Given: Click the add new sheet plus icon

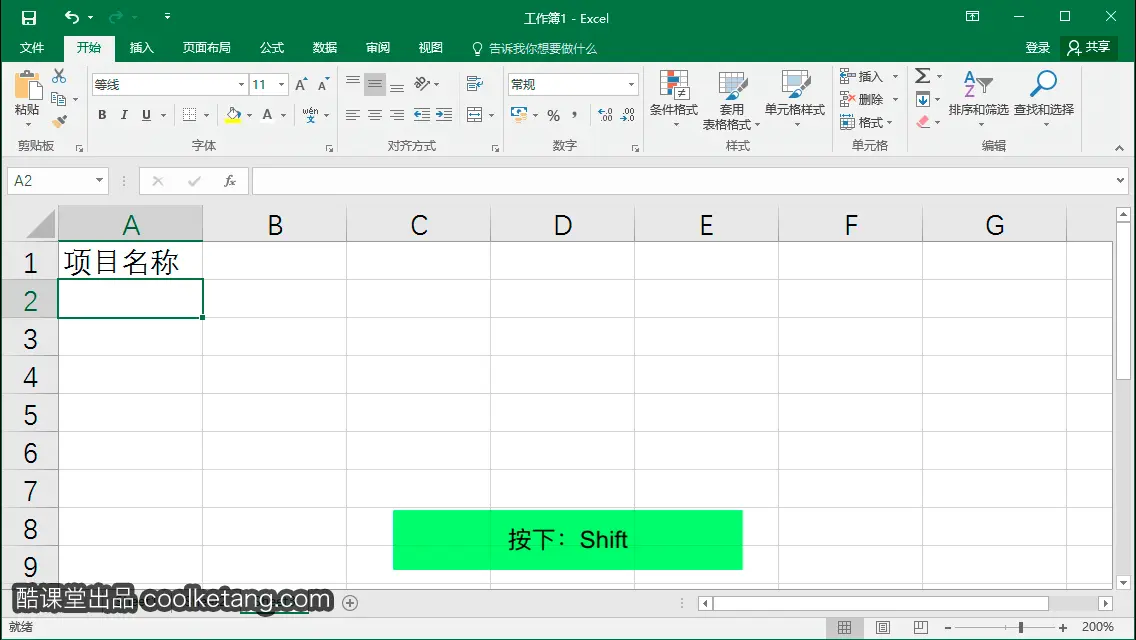Looking at the screenshot, I should (x=350, y=603).
